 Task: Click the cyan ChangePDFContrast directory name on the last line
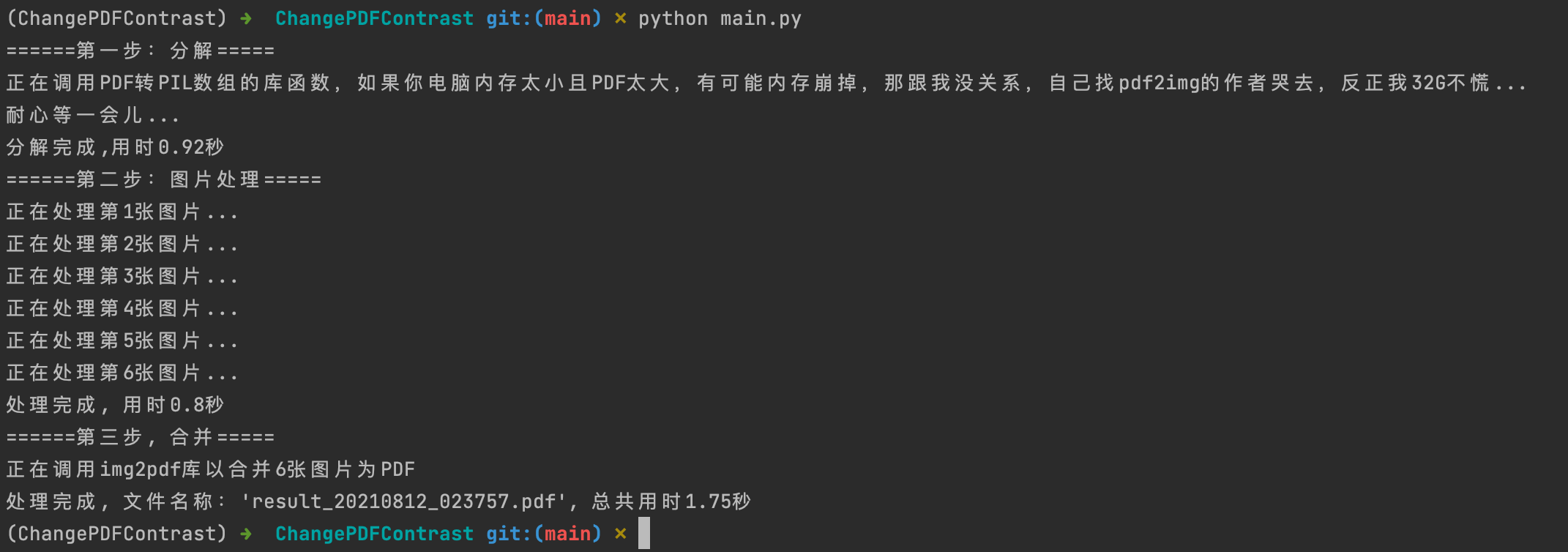click(374, 534)
